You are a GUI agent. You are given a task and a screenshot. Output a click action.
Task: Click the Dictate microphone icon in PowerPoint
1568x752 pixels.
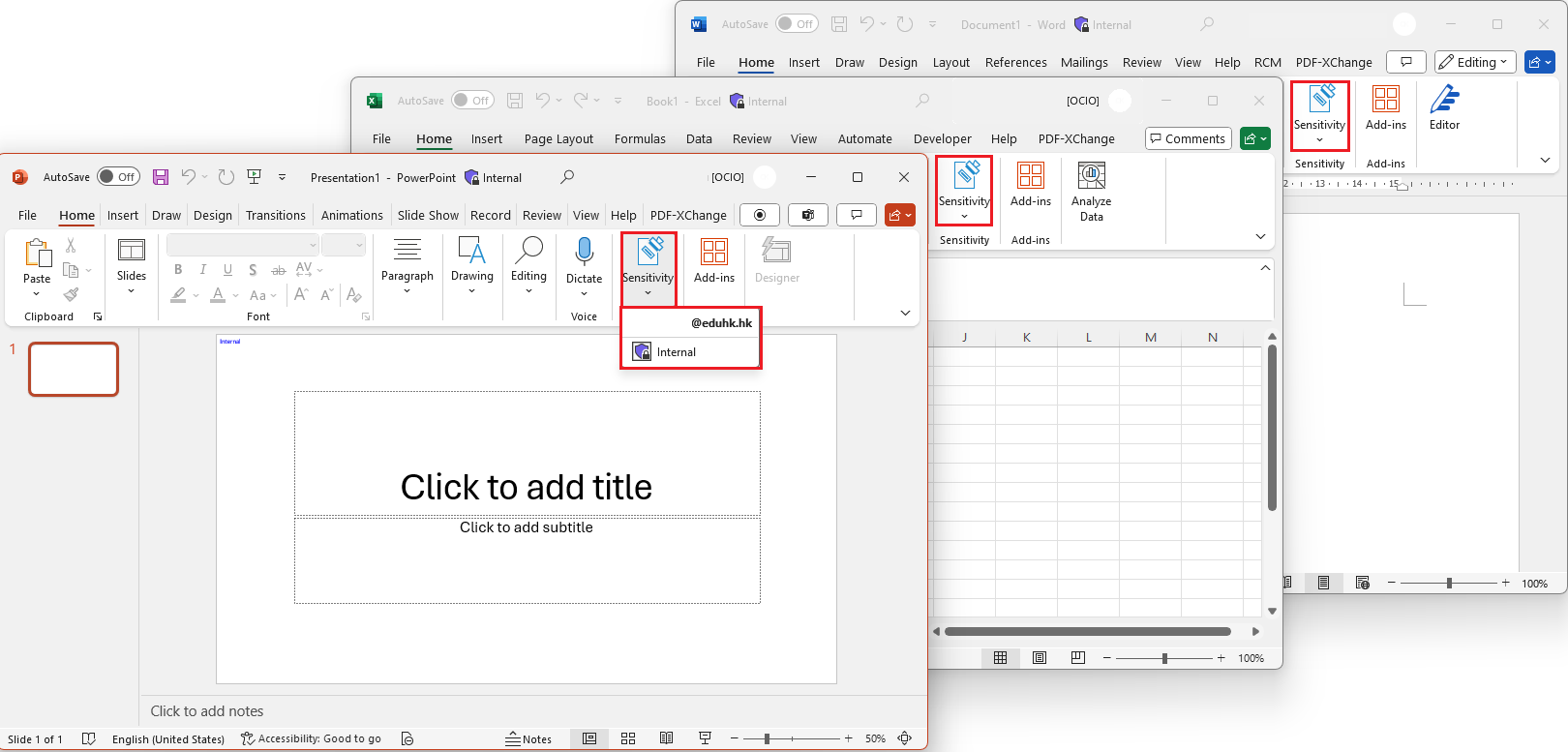[584, 253]
